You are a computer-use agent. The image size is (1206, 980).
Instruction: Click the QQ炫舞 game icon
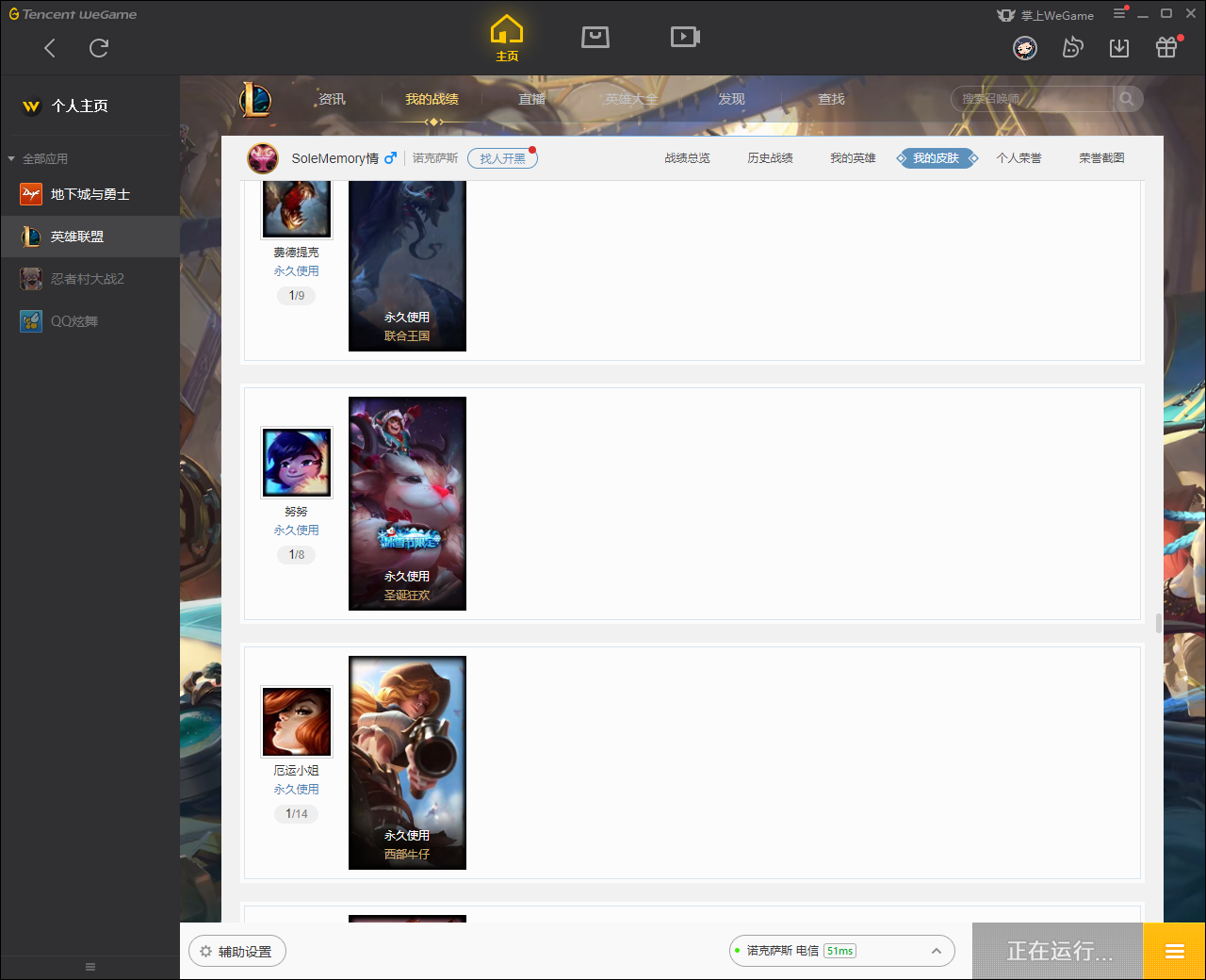click(31, 321)
